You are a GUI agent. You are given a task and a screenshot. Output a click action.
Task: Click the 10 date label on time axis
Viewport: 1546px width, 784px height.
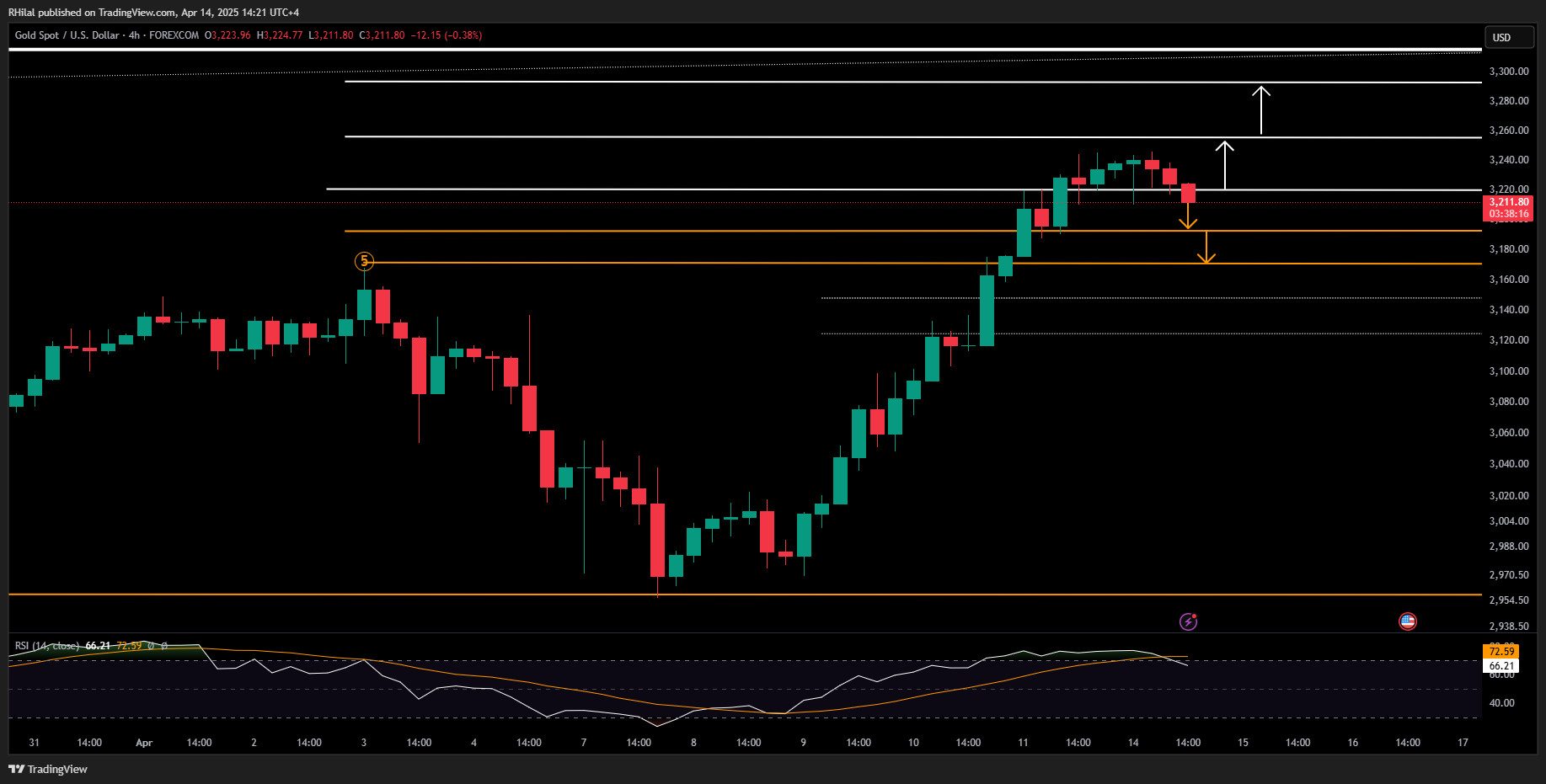(913, 743)
